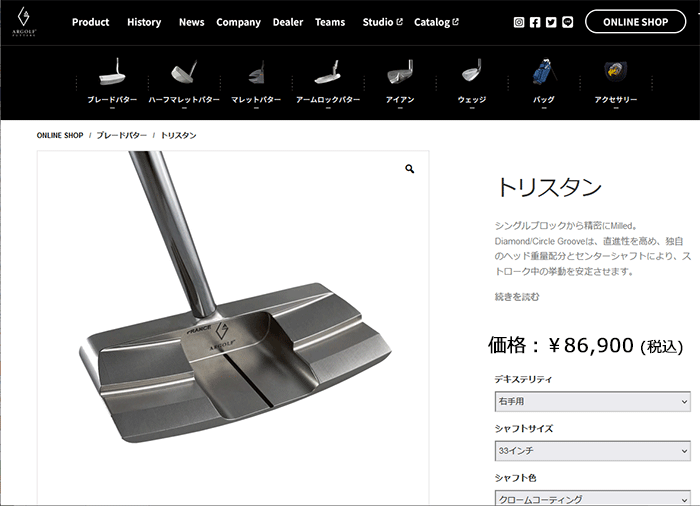
Task: Open the Twitter social icon
Action: [551, 22]
